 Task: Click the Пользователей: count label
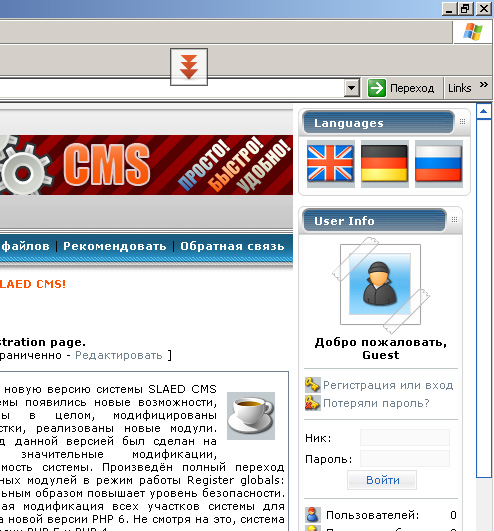tap(372, 515)
